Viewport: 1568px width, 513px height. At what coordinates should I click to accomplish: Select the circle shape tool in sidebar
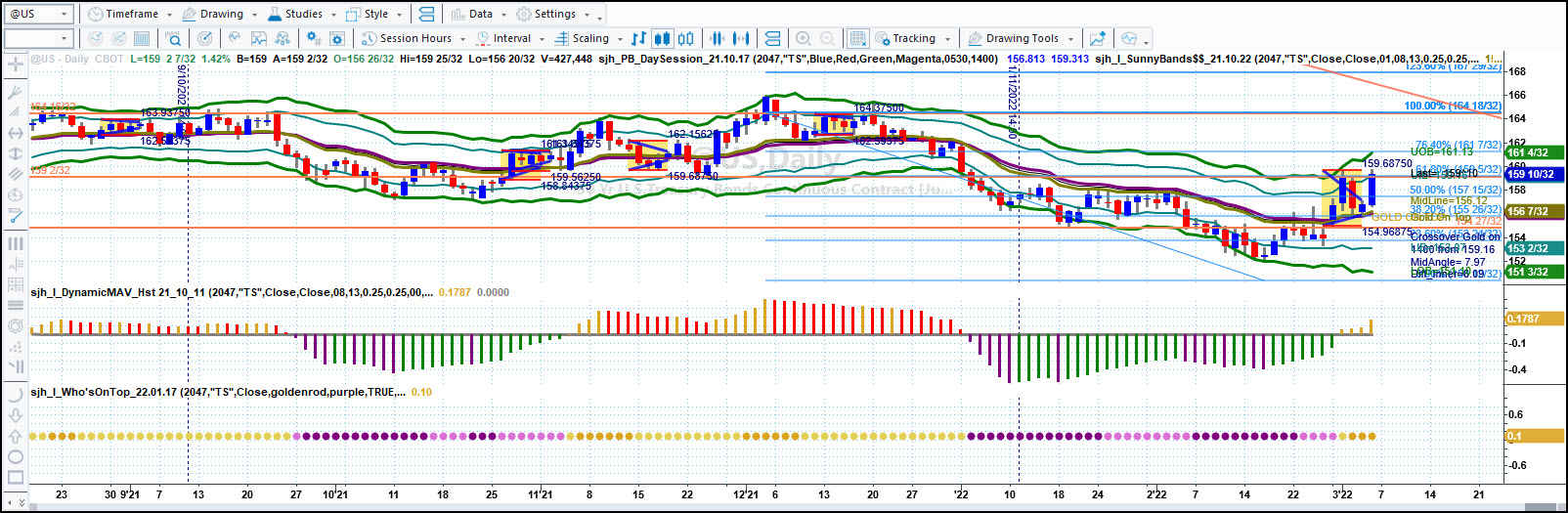(x=16, y=456)
